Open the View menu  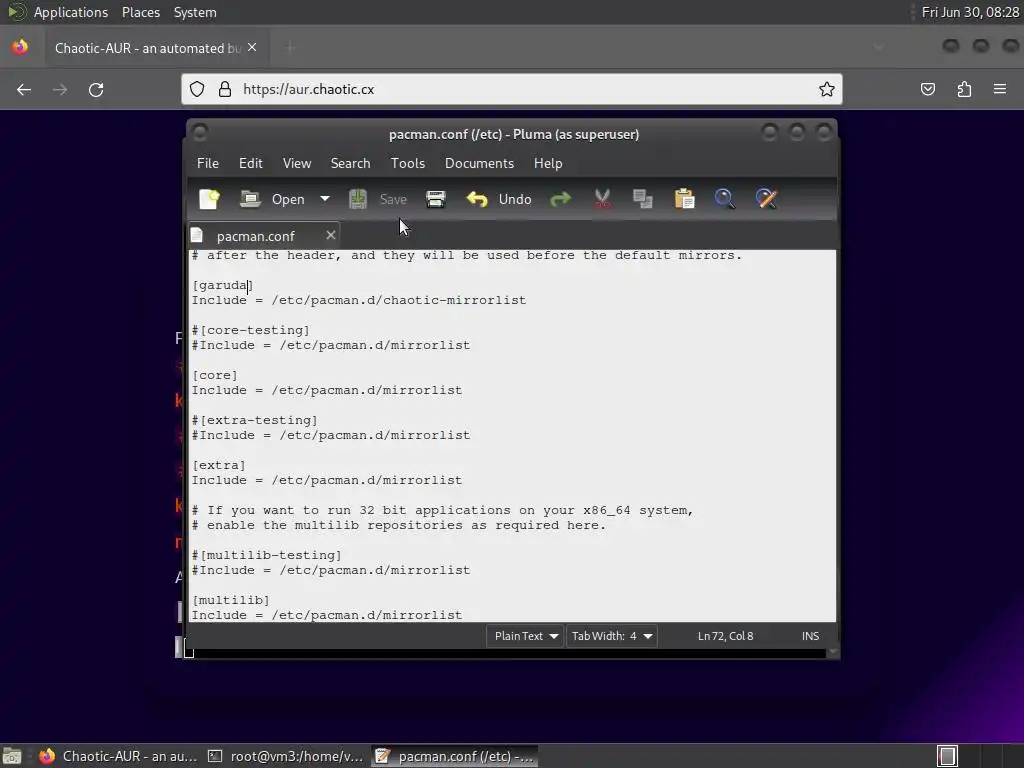click(x=296, y=163)
